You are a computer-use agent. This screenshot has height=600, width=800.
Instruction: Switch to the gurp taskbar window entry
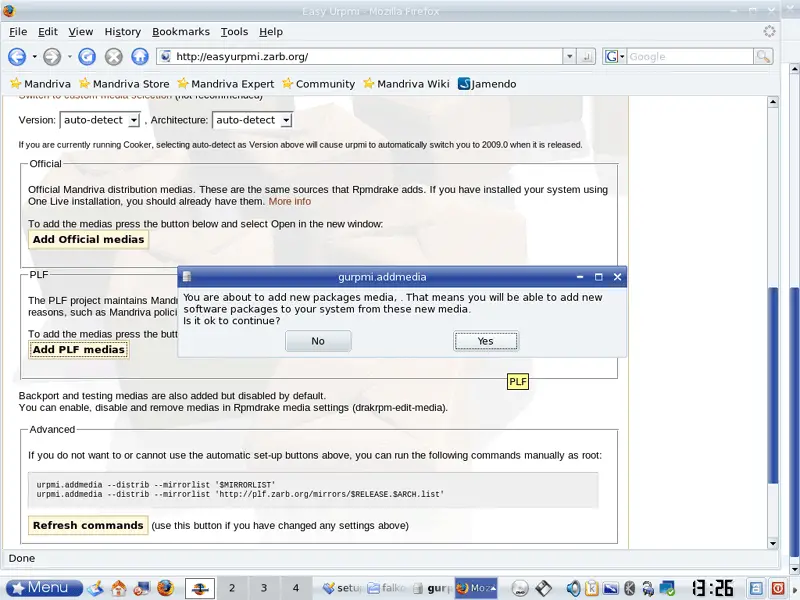point(432,588)
